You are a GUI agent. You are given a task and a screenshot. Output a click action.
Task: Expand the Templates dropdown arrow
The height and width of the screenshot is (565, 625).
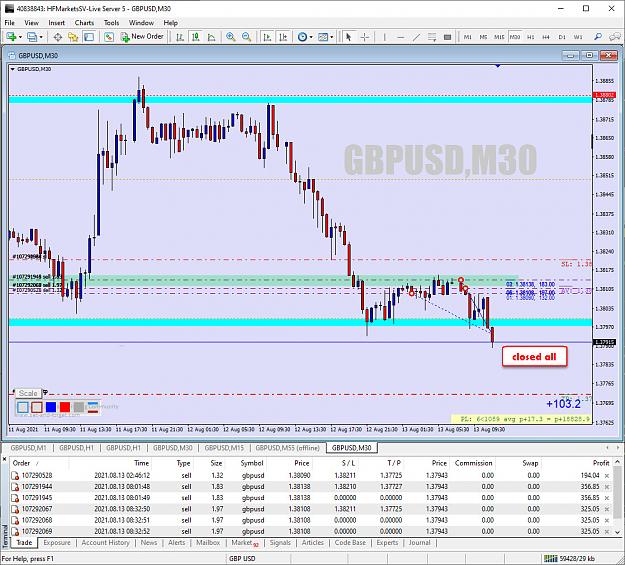tap(332, 37)
